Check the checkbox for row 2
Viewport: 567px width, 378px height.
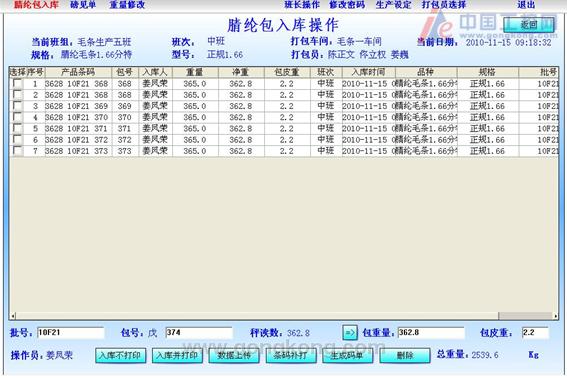pos(17,94)
